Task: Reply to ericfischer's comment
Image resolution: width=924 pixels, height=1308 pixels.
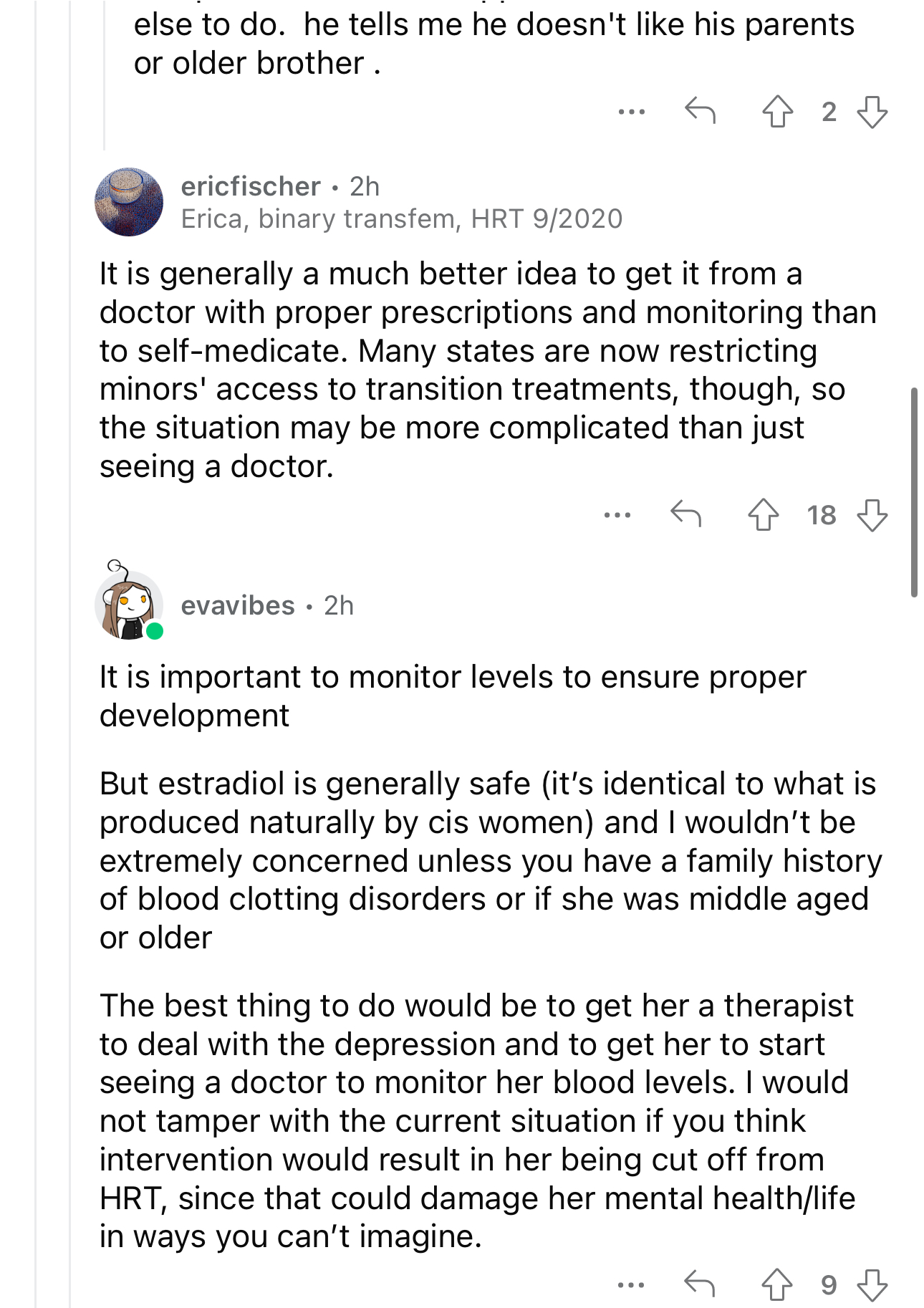Action: [x=685, y=514]
